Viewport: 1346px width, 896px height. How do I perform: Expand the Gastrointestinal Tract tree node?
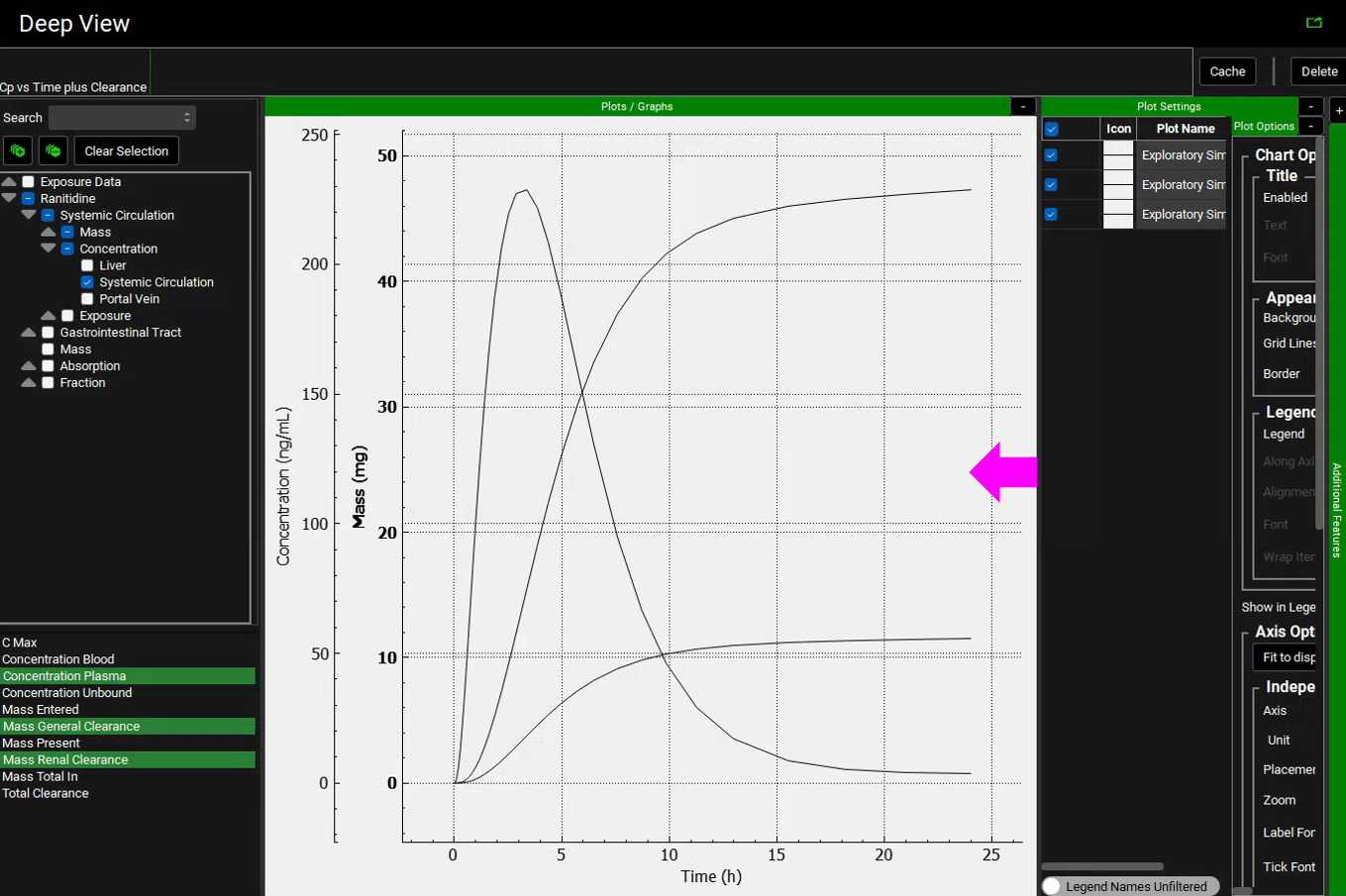(28, 333)
